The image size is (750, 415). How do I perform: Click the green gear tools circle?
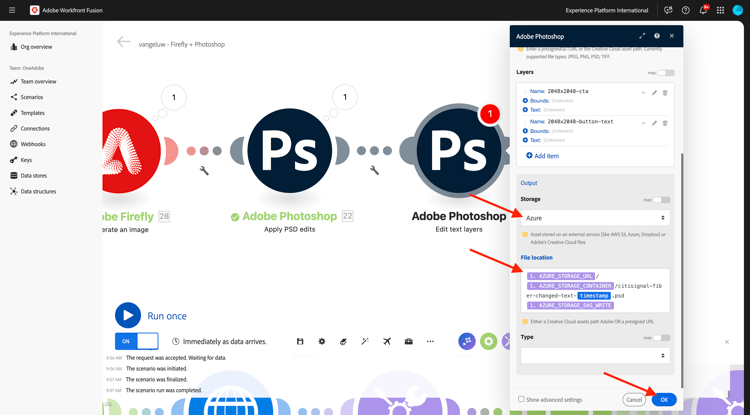[x=488, y=341]
